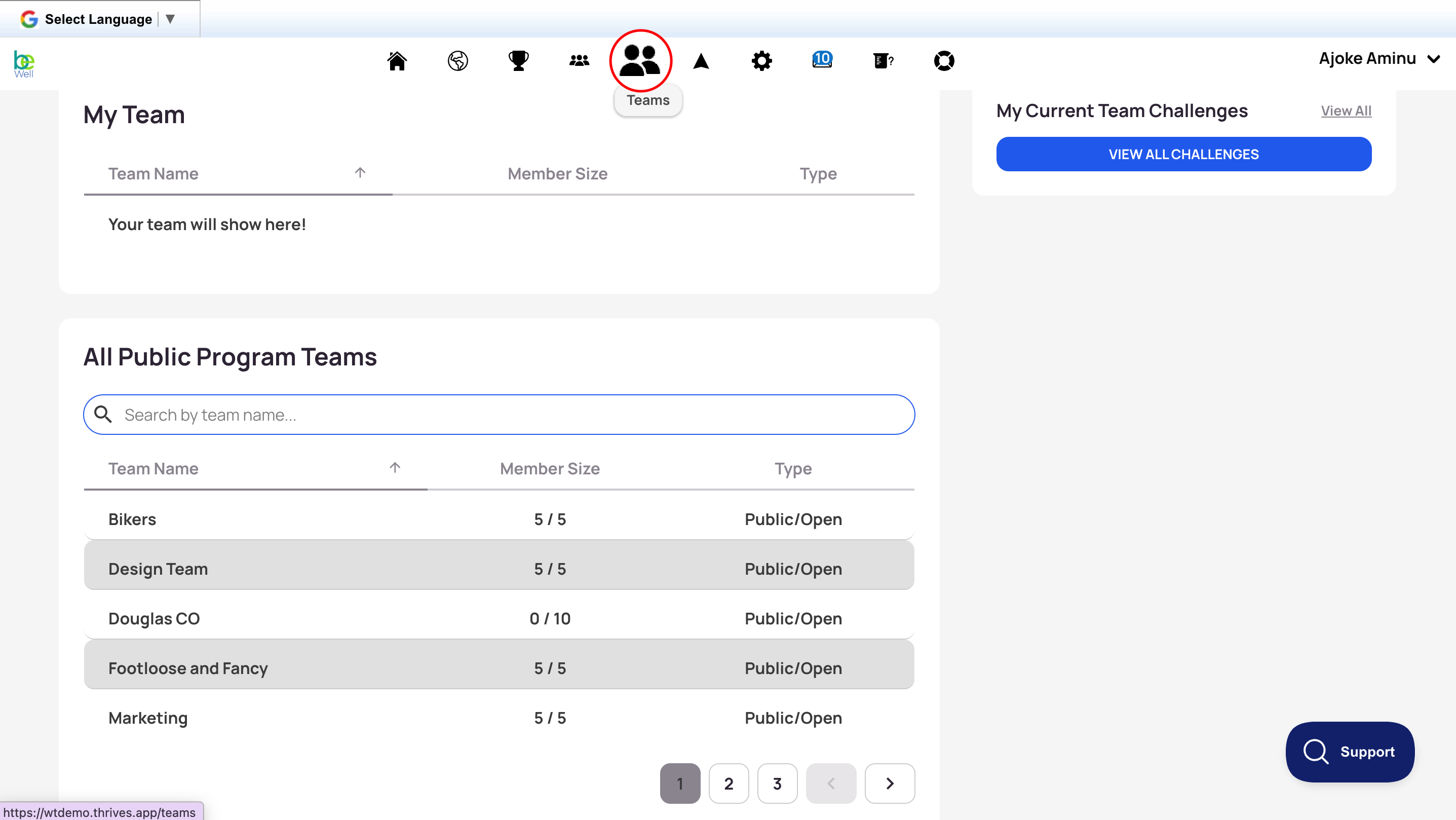Open the settings gear icon
The image size is (1456, 820).
tap(762, 60)
